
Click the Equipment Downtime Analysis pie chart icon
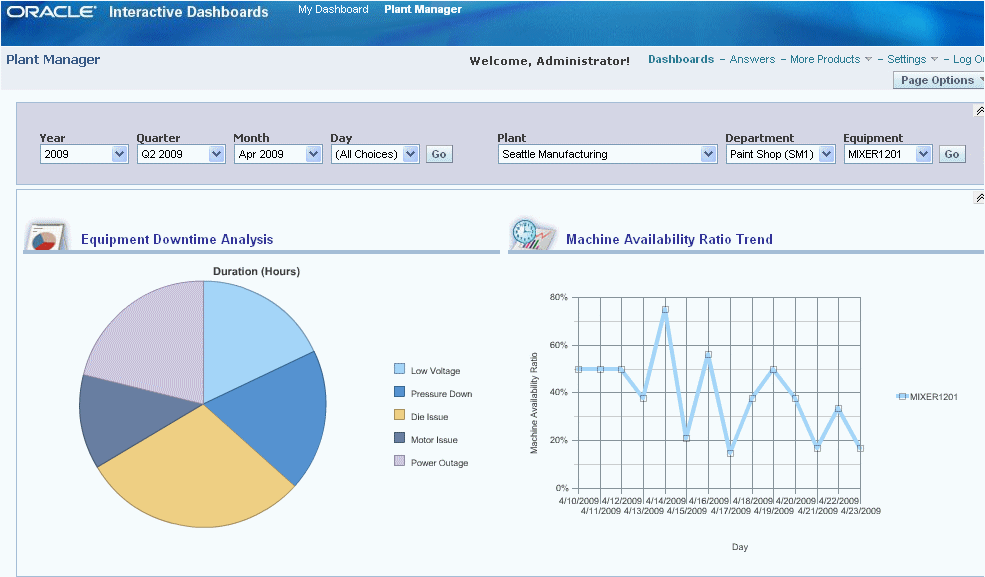point(46,237)
